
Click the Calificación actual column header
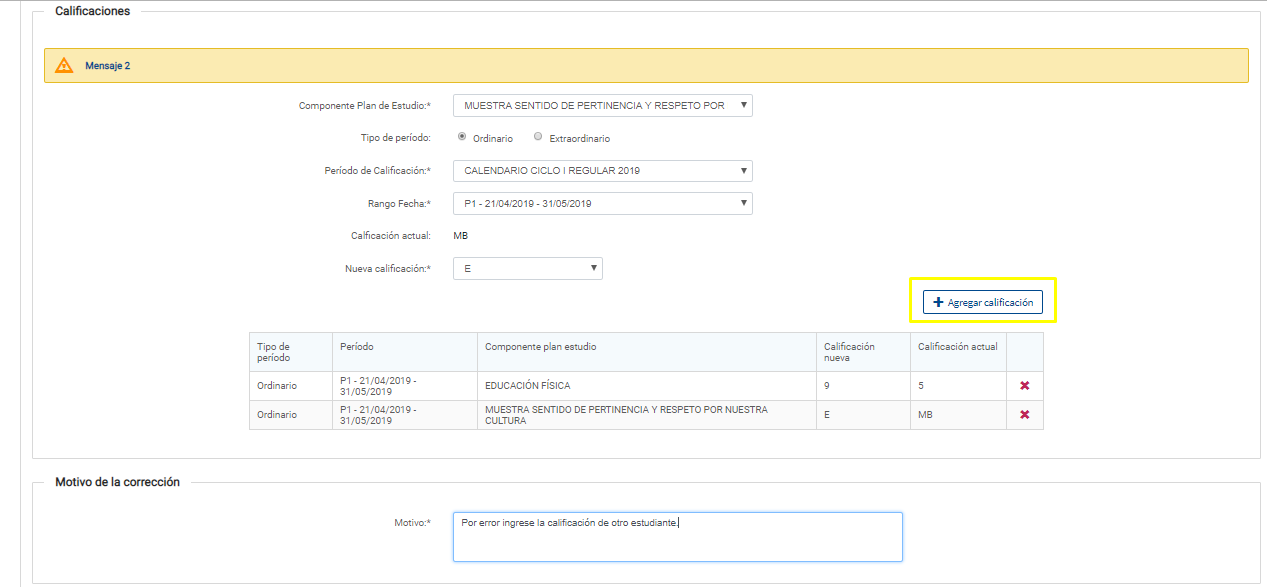coord(957,347)
